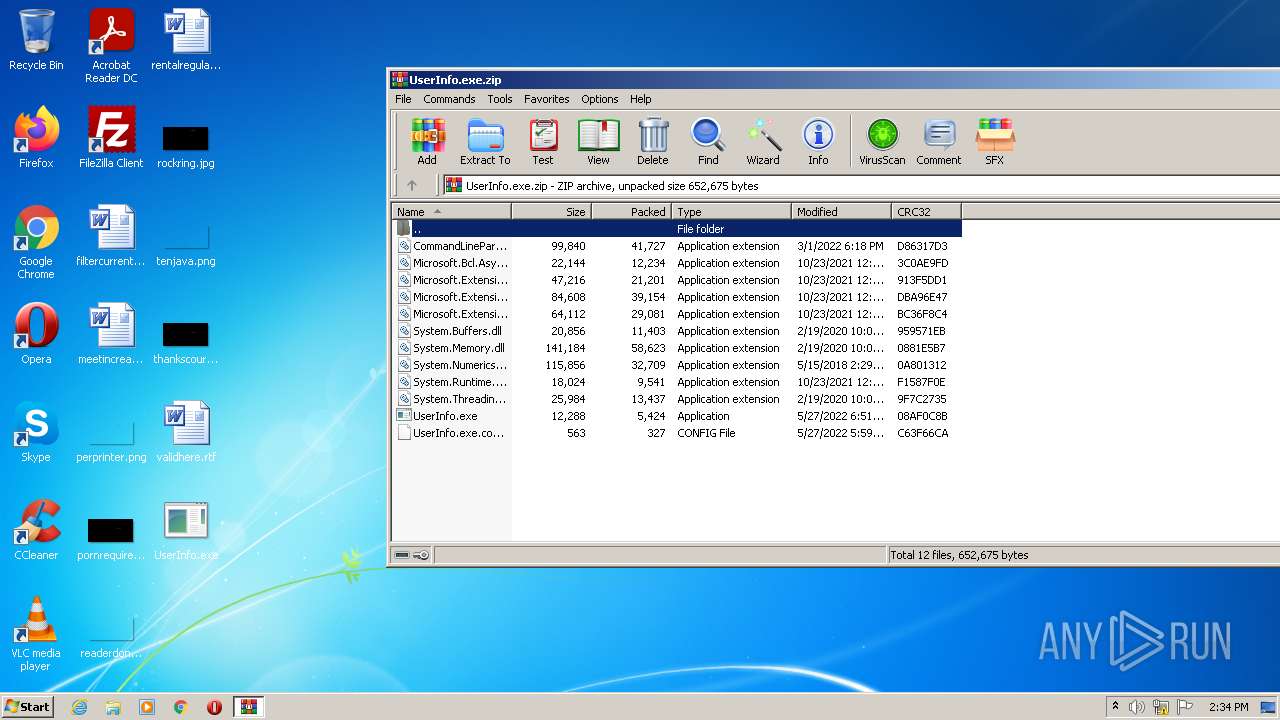This screenshot has height=720, width=1280.
Task: Click the archive path address field
Action: [x=860, y=185]
